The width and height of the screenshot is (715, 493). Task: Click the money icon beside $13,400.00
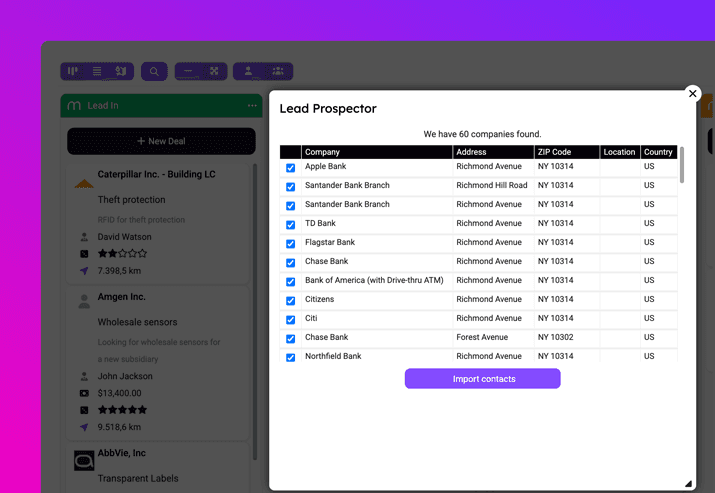point(84,393)
